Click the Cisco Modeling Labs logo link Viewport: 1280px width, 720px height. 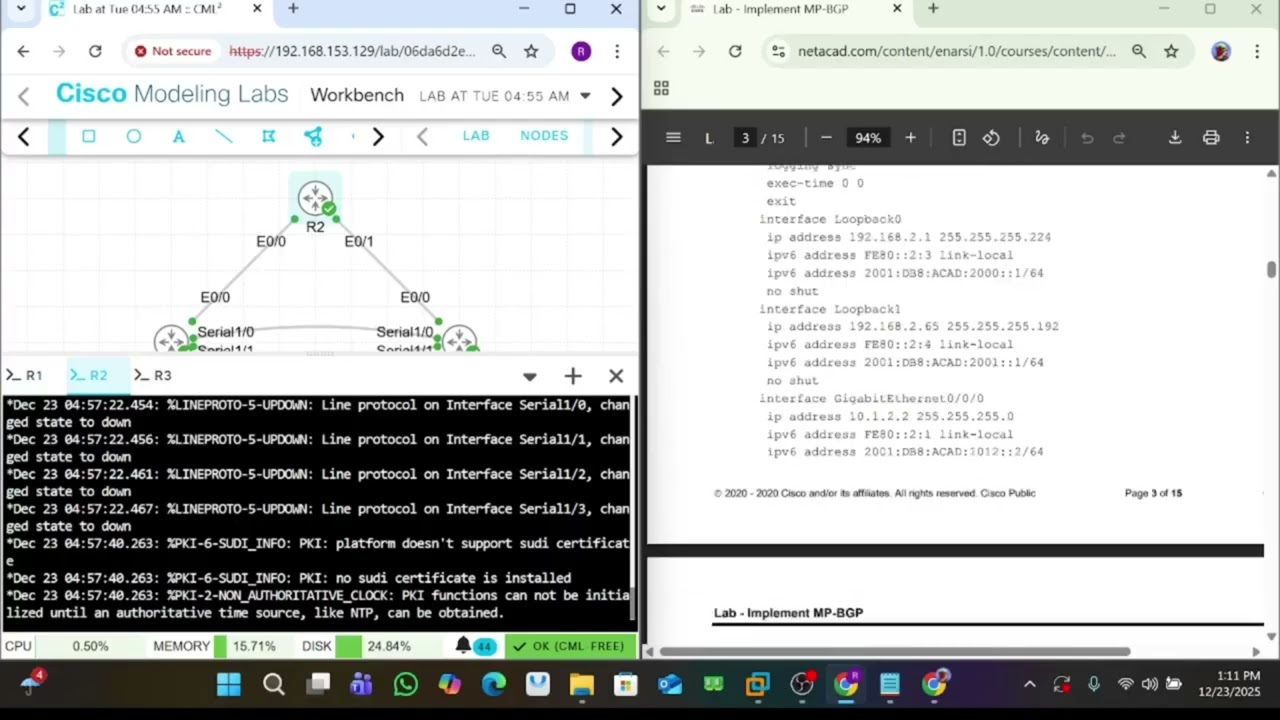click(x=172, y=94)
